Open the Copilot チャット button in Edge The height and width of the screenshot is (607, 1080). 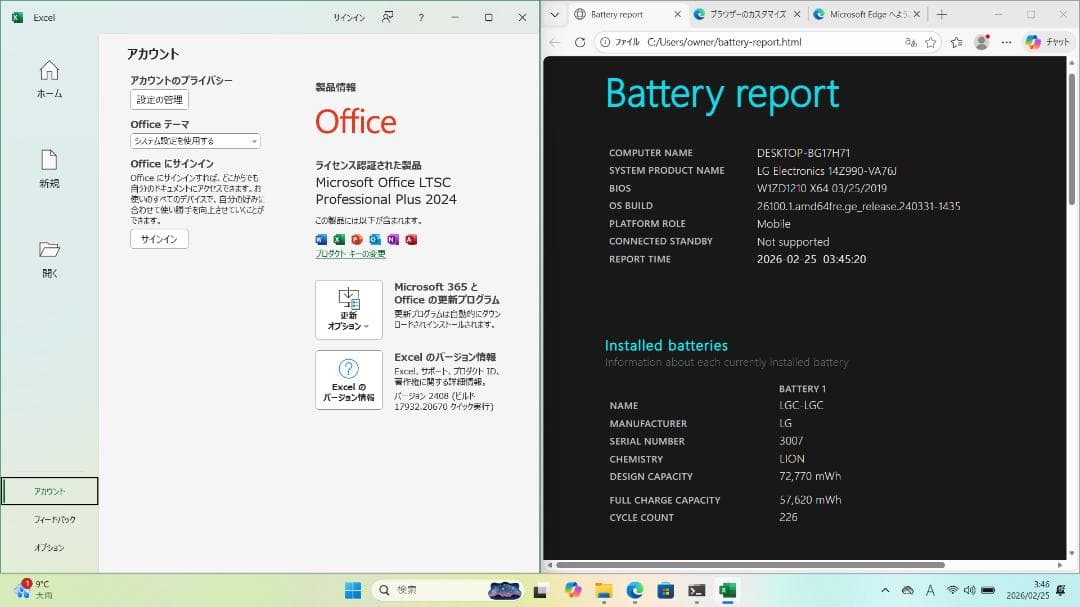click(x=1047, y=42)
